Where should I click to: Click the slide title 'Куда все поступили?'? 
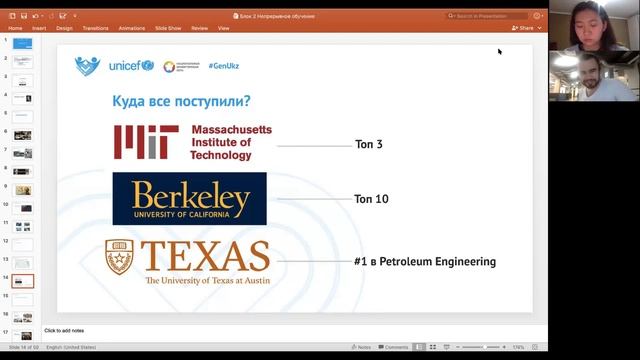pyautogui.click(x=181, y=101)
